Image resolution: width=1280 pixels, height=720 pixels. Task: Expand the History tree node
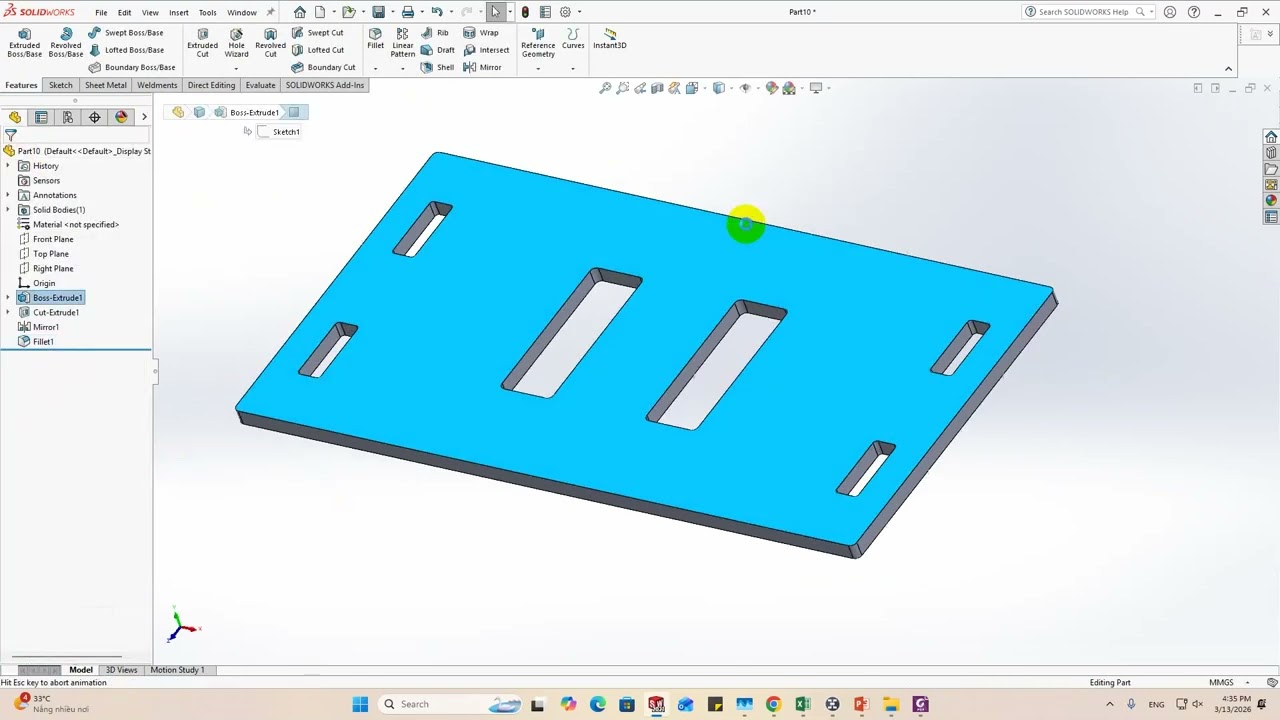(x=8, y=166)
